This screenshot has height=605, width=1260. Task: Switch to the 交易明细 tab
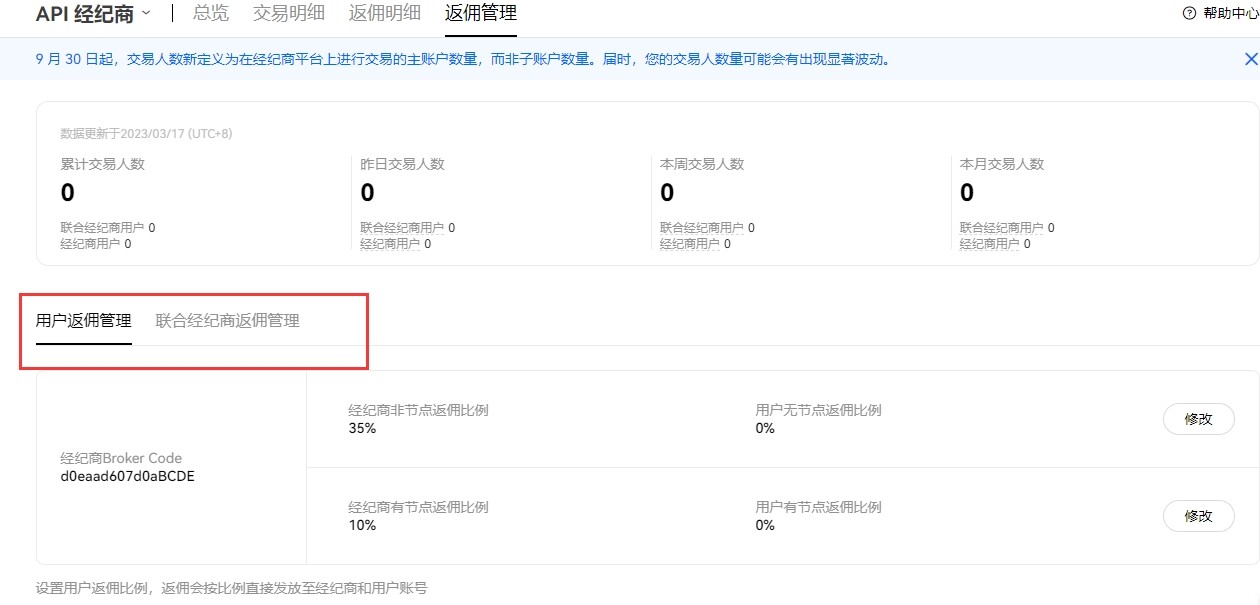pos(288,13)
